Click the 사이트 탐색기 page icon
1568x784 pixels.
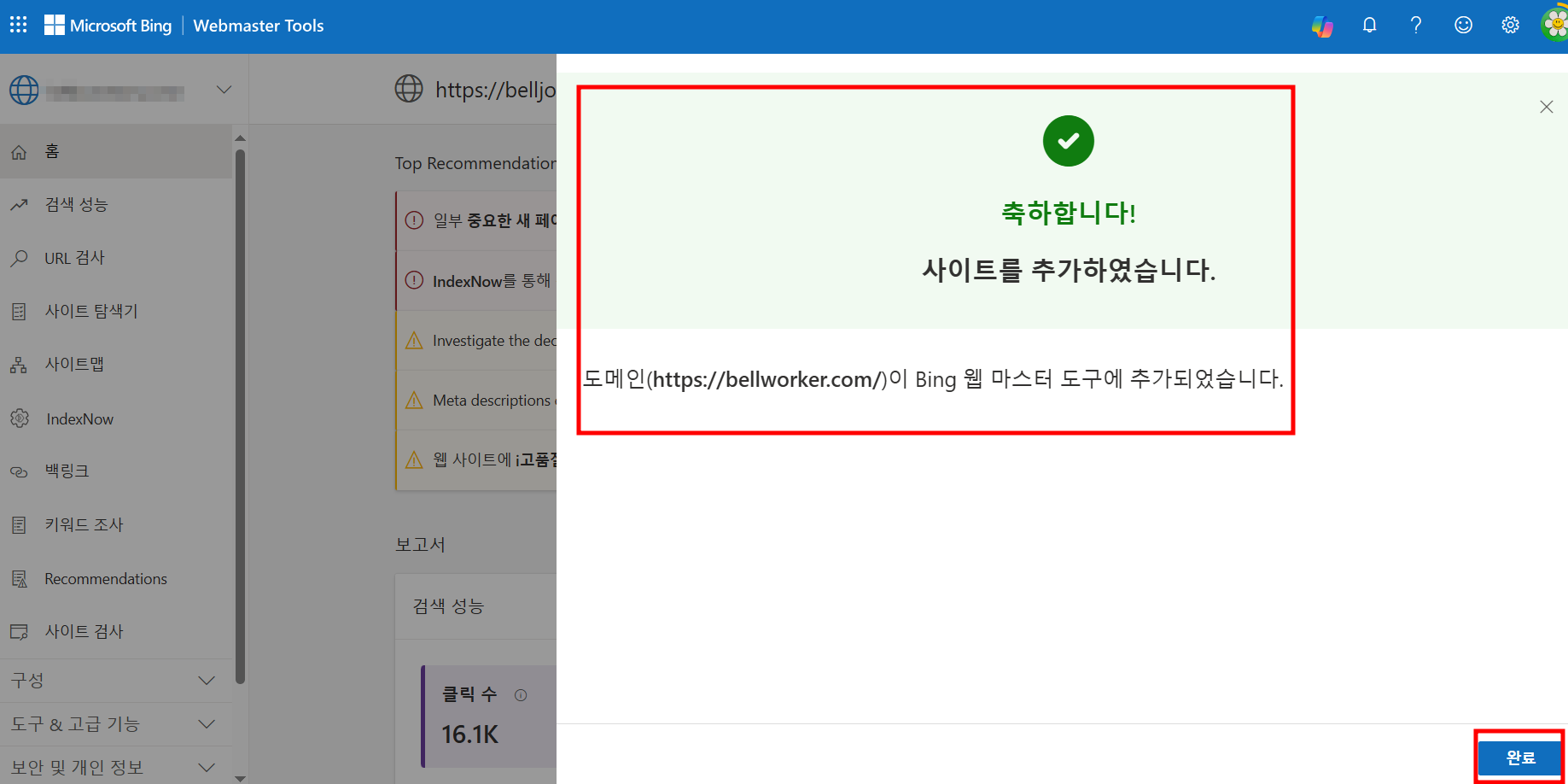(19, 312)
